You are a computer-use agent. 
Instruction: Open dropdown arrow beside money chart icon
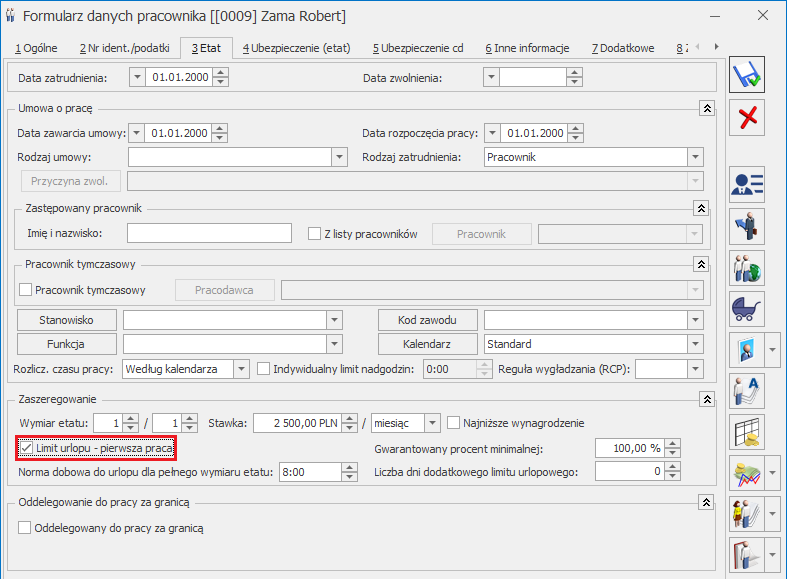(x=772, y=473)
